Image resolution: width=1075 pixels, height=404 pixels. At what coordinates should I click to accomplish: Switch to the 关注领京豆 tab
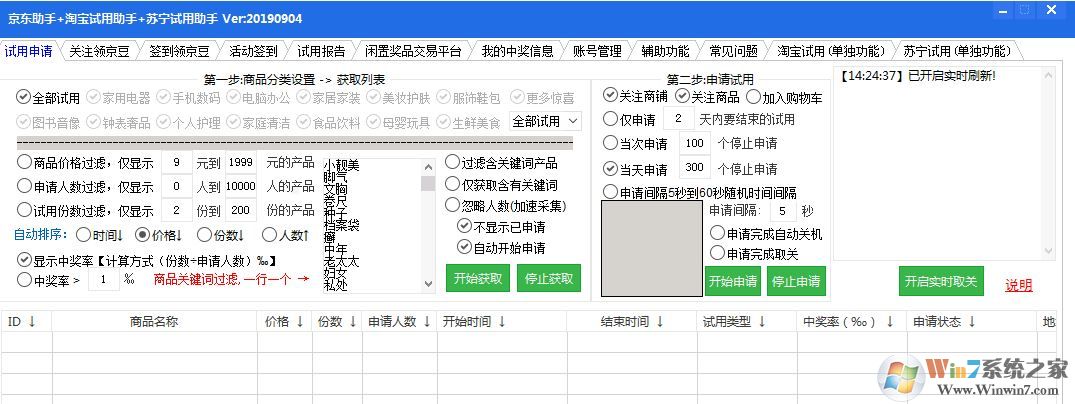pos(99,51)
